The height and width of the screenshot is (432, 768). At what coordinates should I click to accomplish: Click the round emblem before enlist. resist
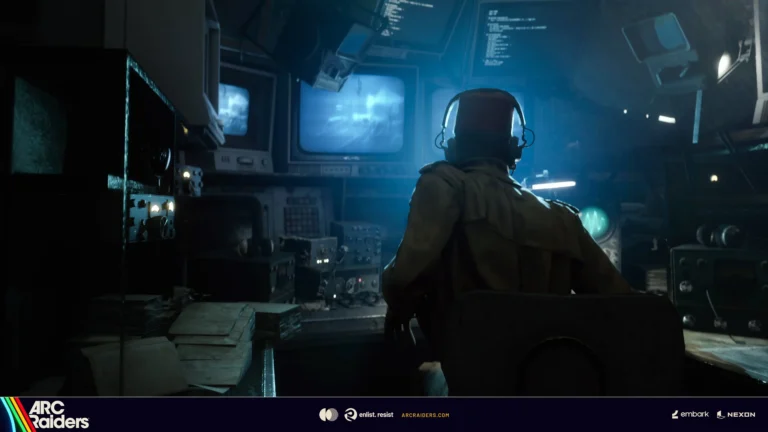click(351, 414)
